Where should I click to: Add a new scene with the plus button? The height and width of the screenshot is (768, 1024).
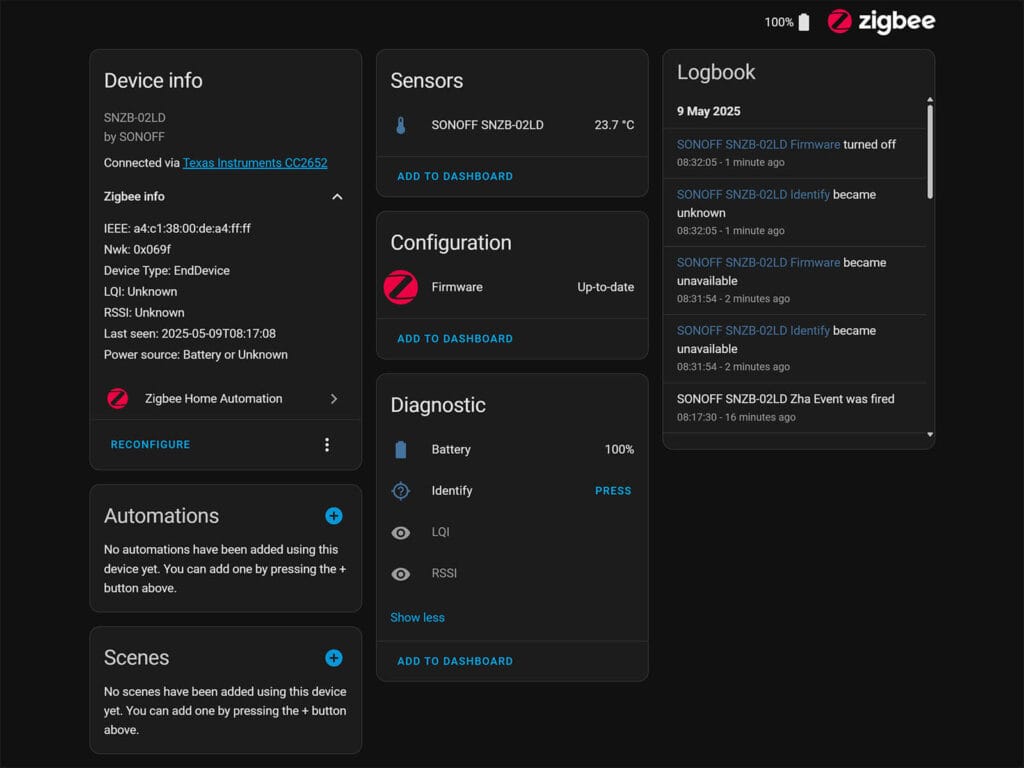coord(334,658)
